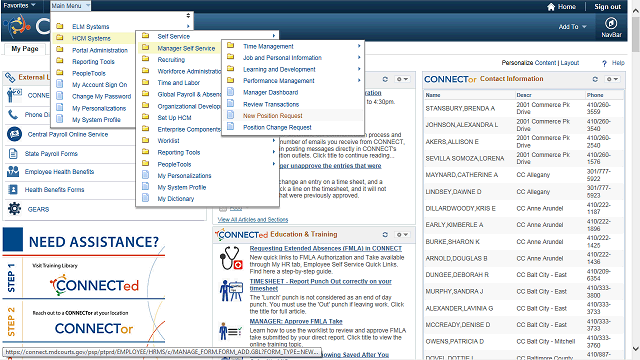Click the Health Benefits Forms icon

(x=13, y=189)
